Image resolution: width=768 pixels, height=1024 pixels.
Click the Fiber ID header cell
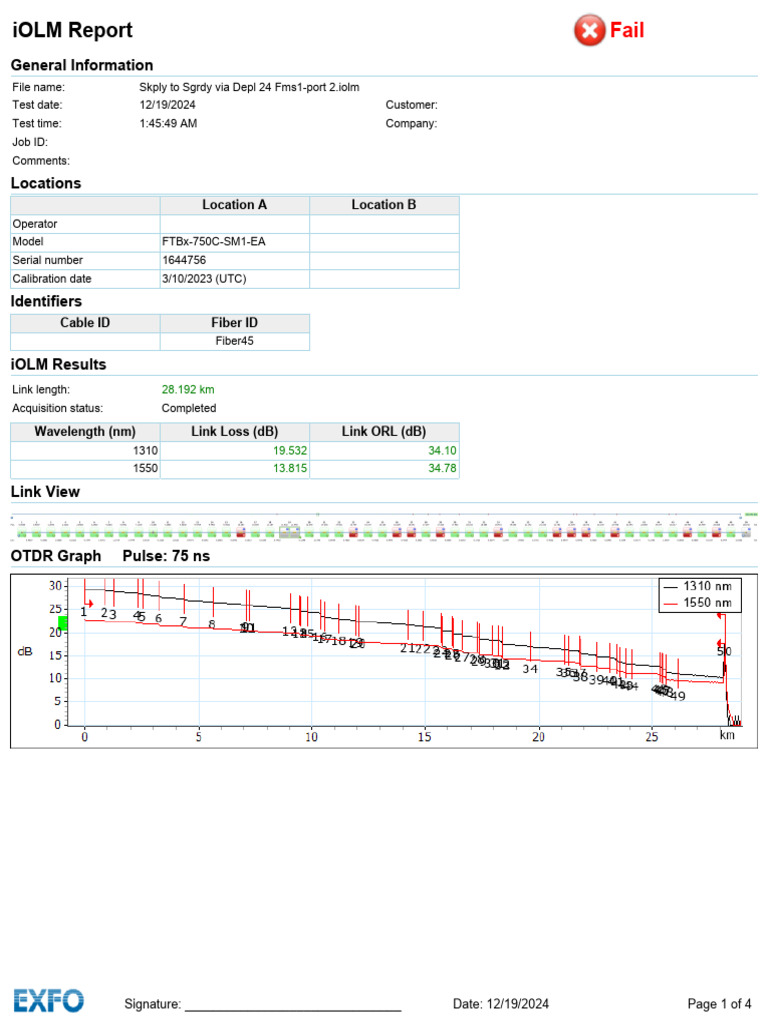[x=234, y=323]
